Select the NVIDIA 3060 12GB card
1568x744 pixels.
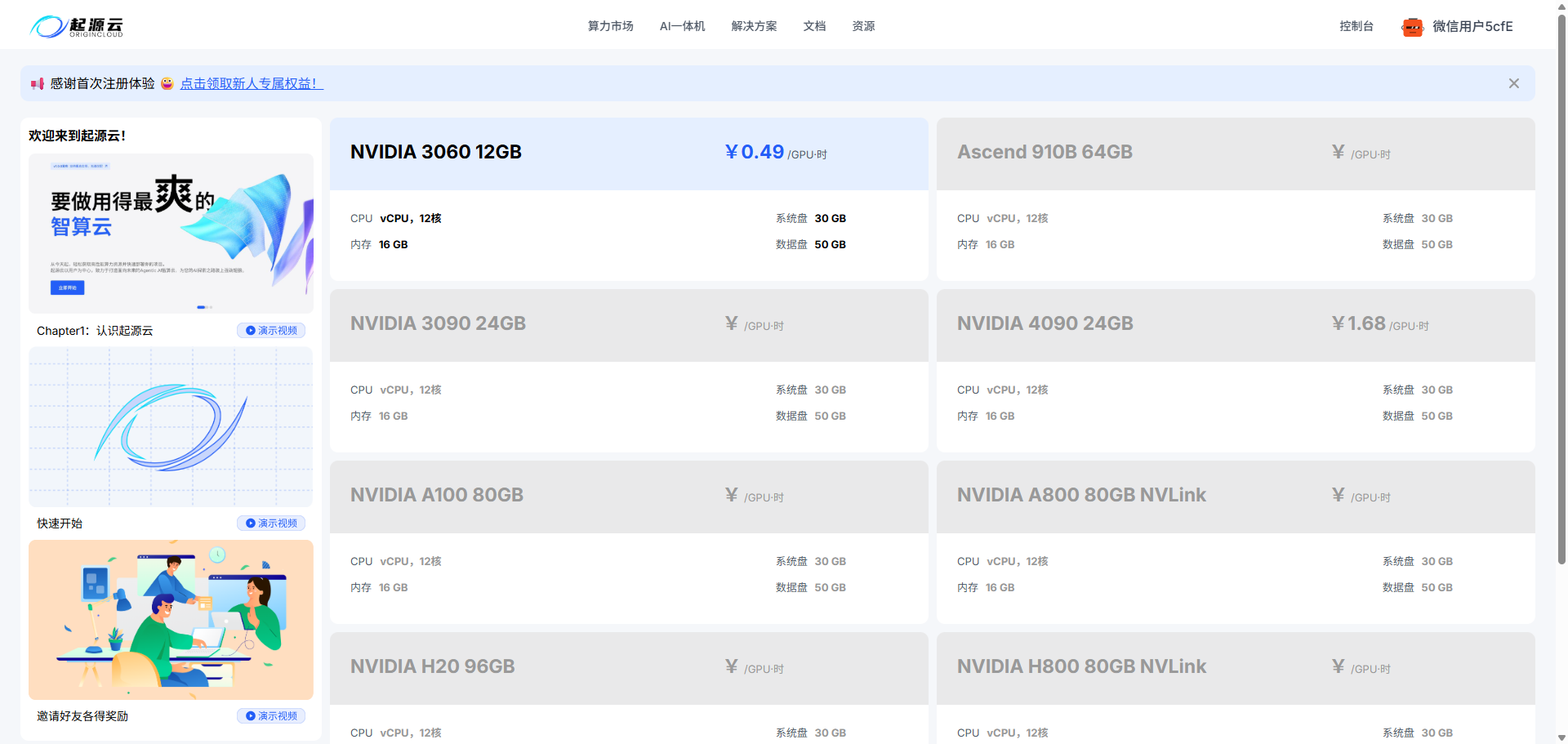tap(629, 199)
